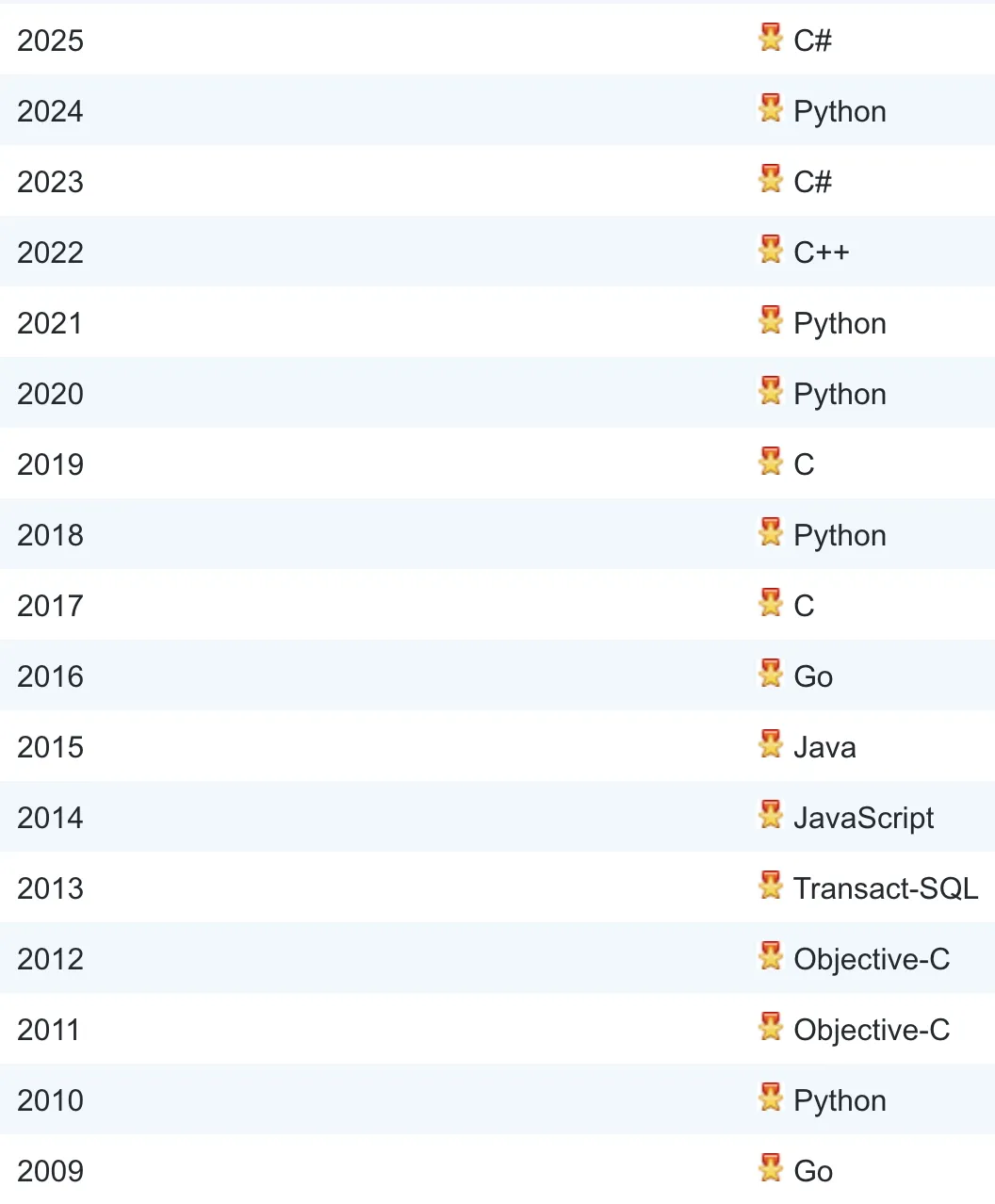The height and width of the screenshot is (1204, 995).
Task: Select the award icon in the 2012 Objective-C row
Action: pyautogui.click(x=771, y=955)
